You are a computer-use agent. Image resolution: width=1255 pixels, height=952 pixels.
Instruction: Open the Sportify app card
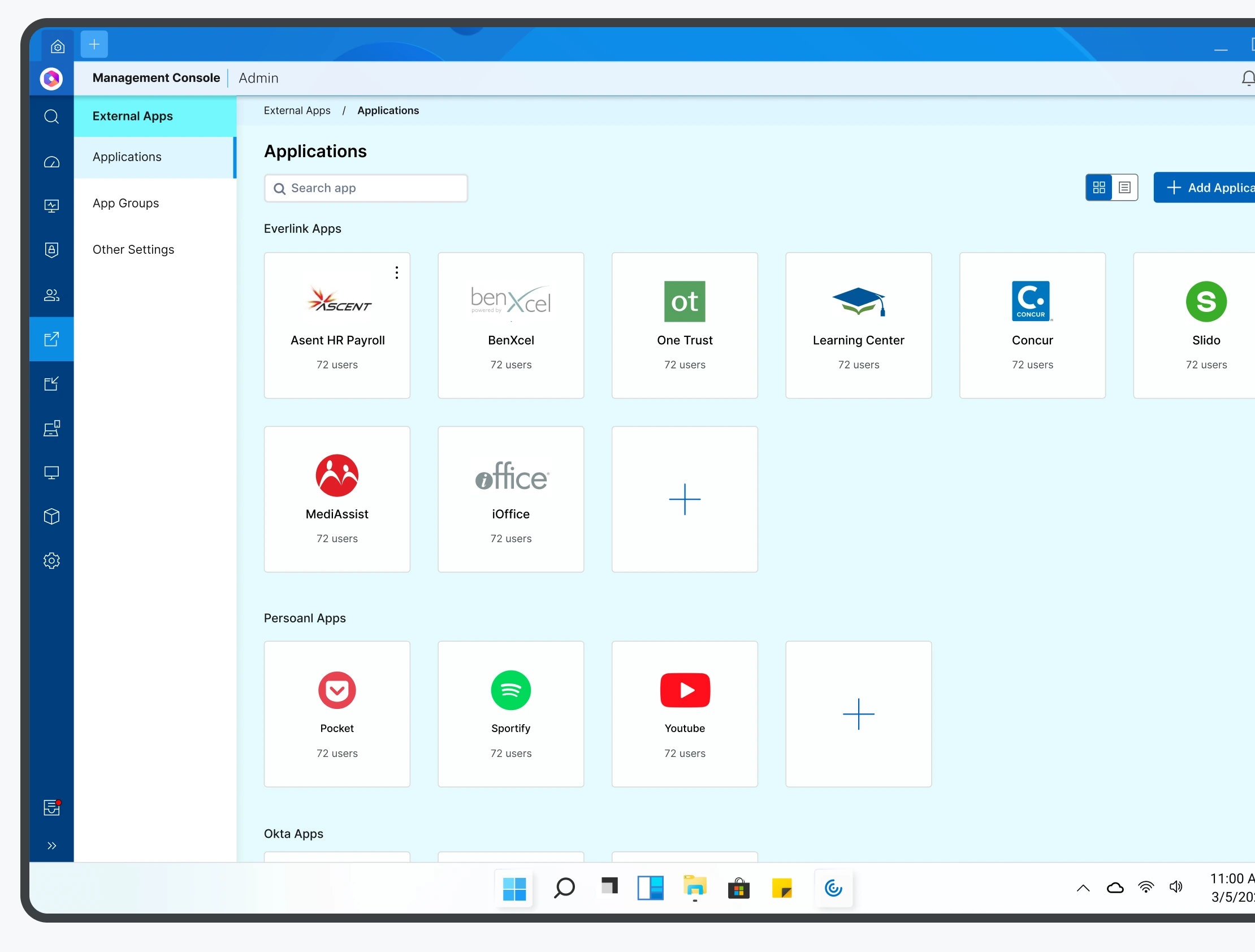[x=510, y=715]
